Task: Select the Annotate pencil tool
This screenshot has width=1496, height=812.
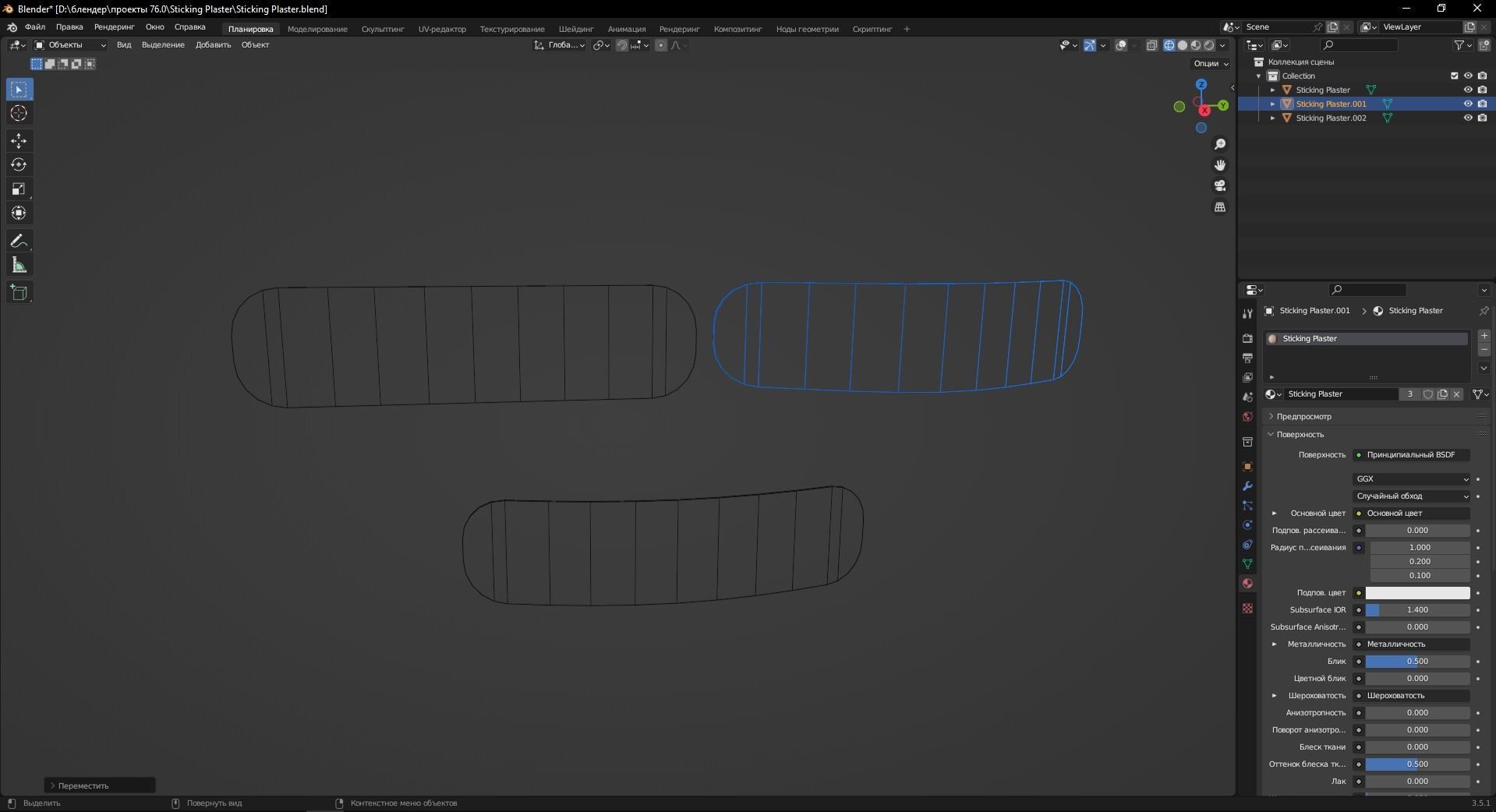Action: tap(19, 242)
